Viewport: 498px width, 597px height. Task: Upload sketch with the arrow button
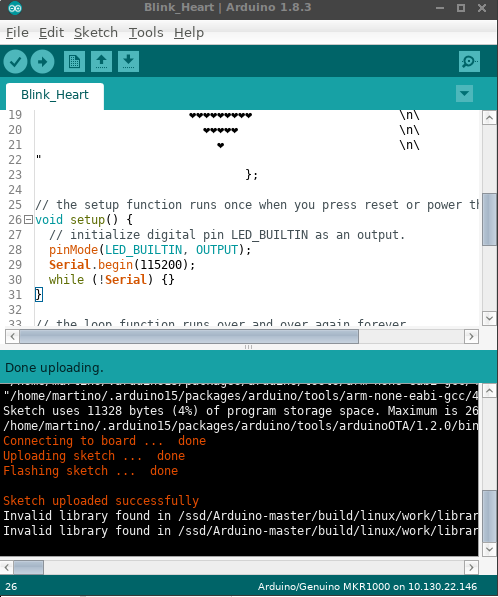(42, 62)
